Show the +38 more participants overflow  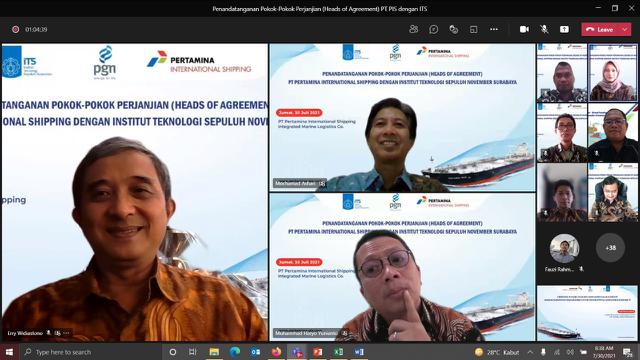point(611,248)
